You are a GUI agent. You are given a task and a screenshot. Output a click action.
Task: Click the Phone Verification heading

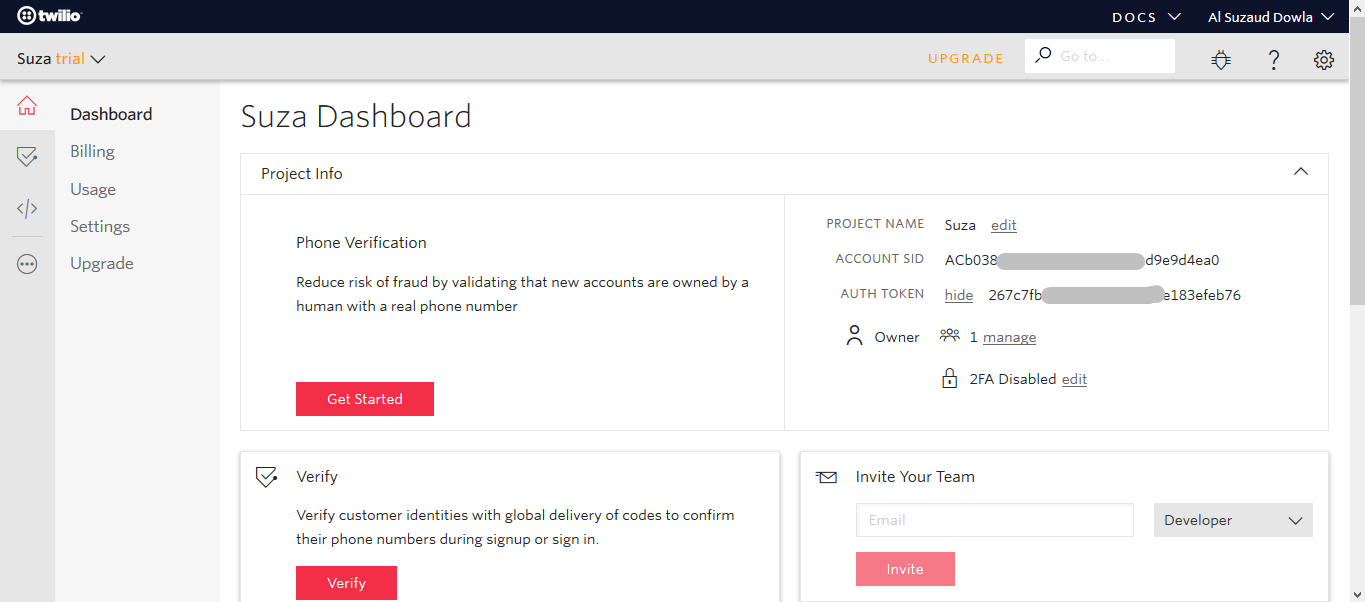[x=361, y=242]
